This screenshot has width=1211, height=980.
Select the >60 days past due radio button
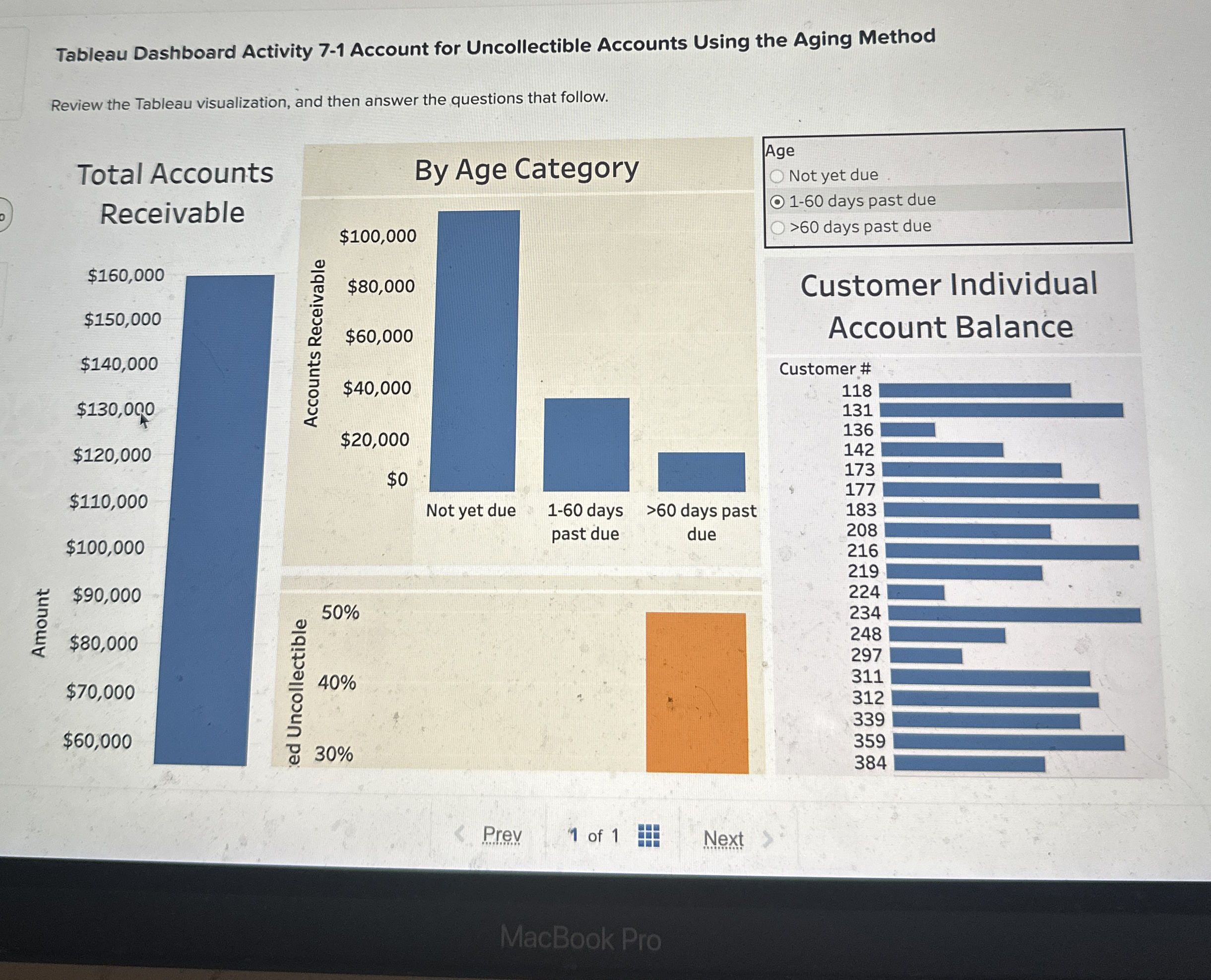778,225
